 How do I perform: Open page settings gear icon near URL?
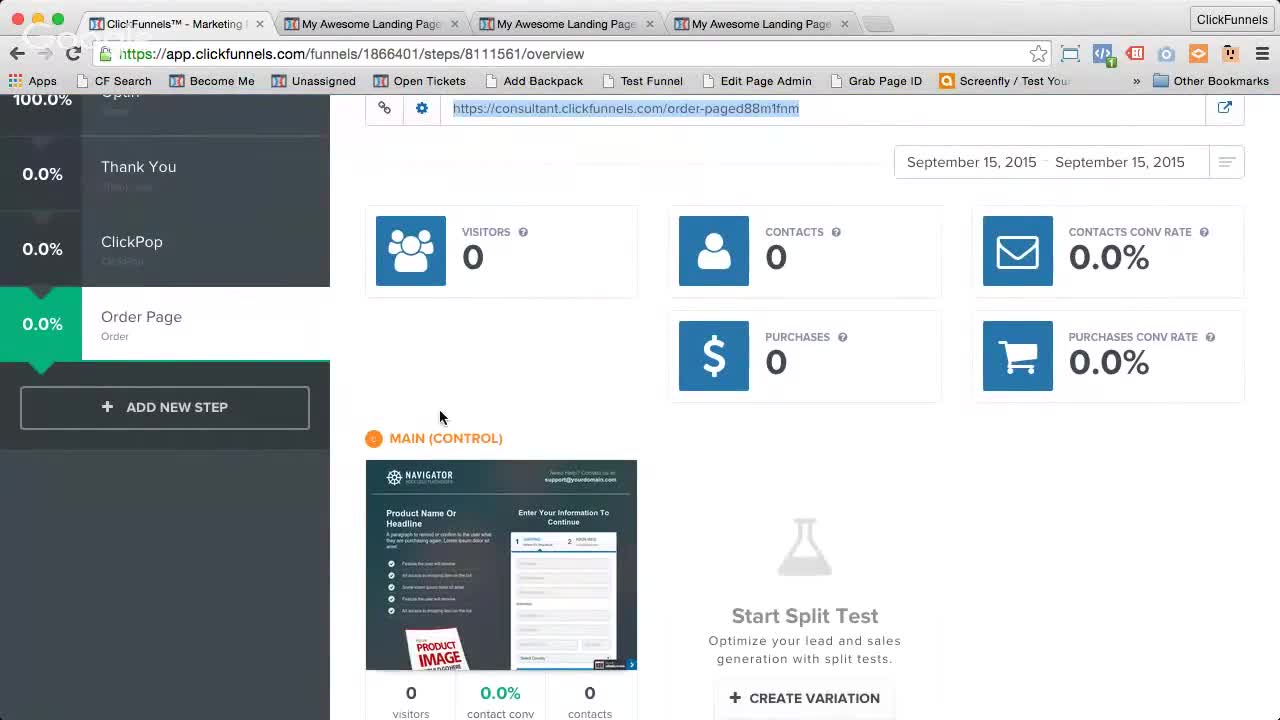tap(422, 108)
